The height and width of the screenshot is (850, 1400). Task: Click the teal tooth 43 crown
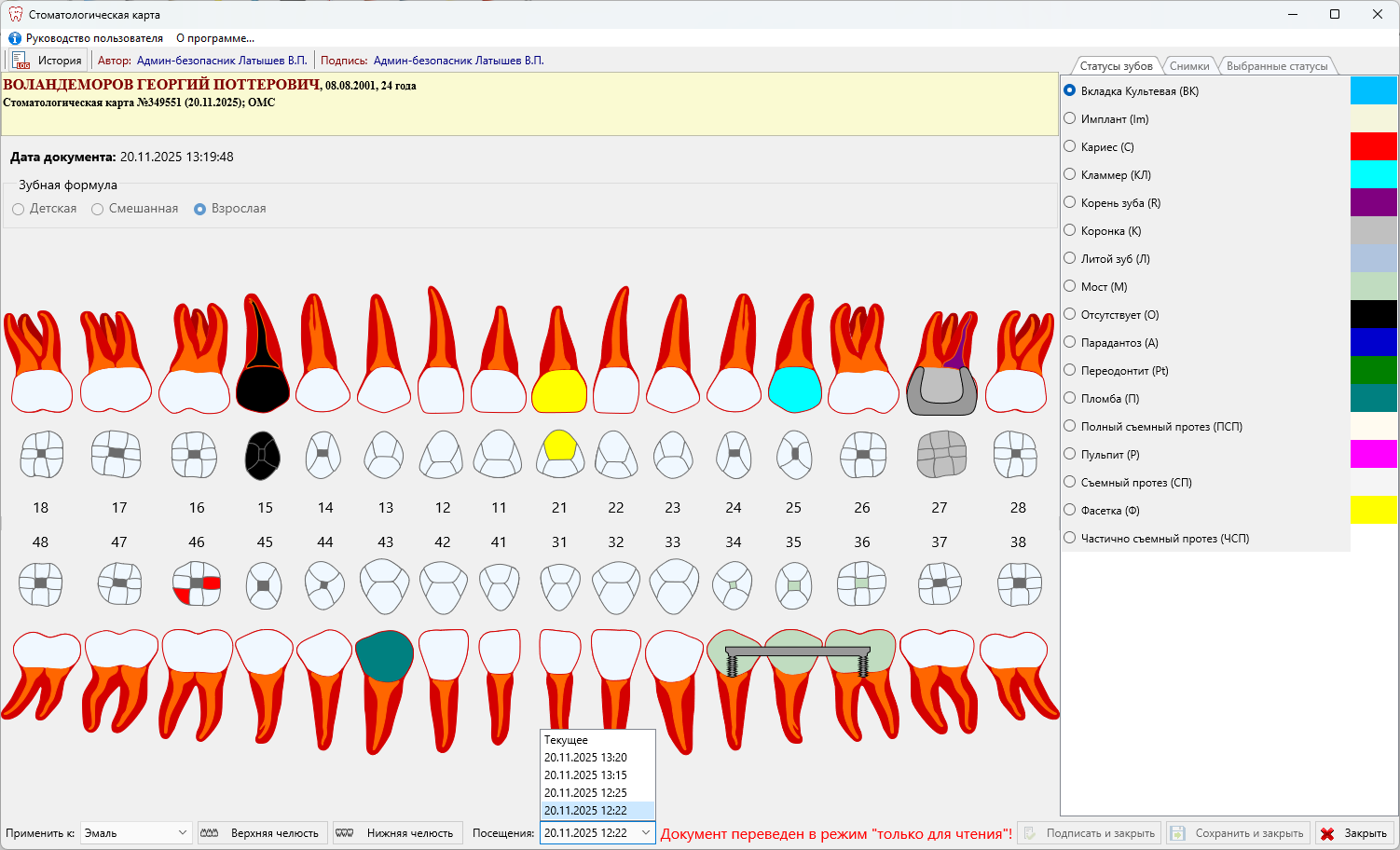tap(384, 656)
